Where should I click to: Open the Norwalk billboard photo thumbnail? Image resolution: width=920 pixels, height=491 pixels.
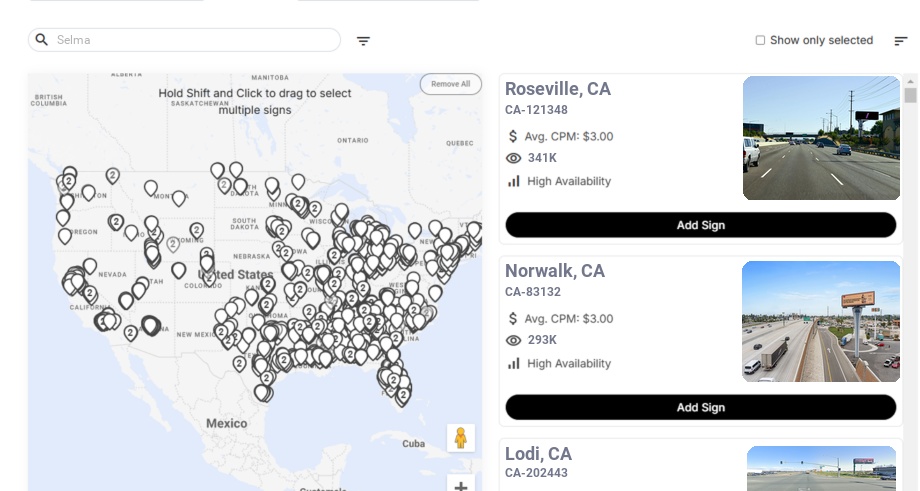tap(821, 321)
